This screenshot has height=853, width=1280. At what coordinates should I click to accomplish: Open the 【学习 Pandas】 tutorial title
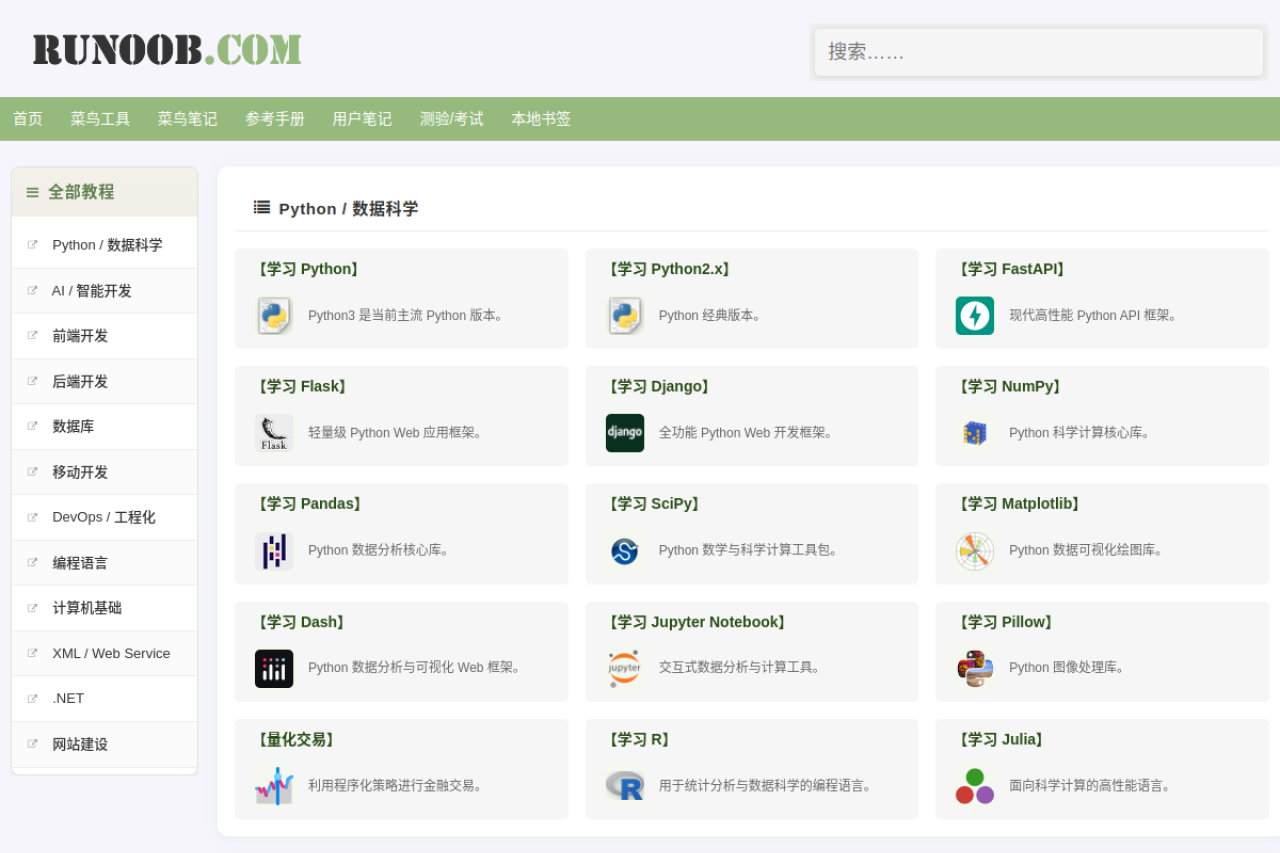coord(310,504)
